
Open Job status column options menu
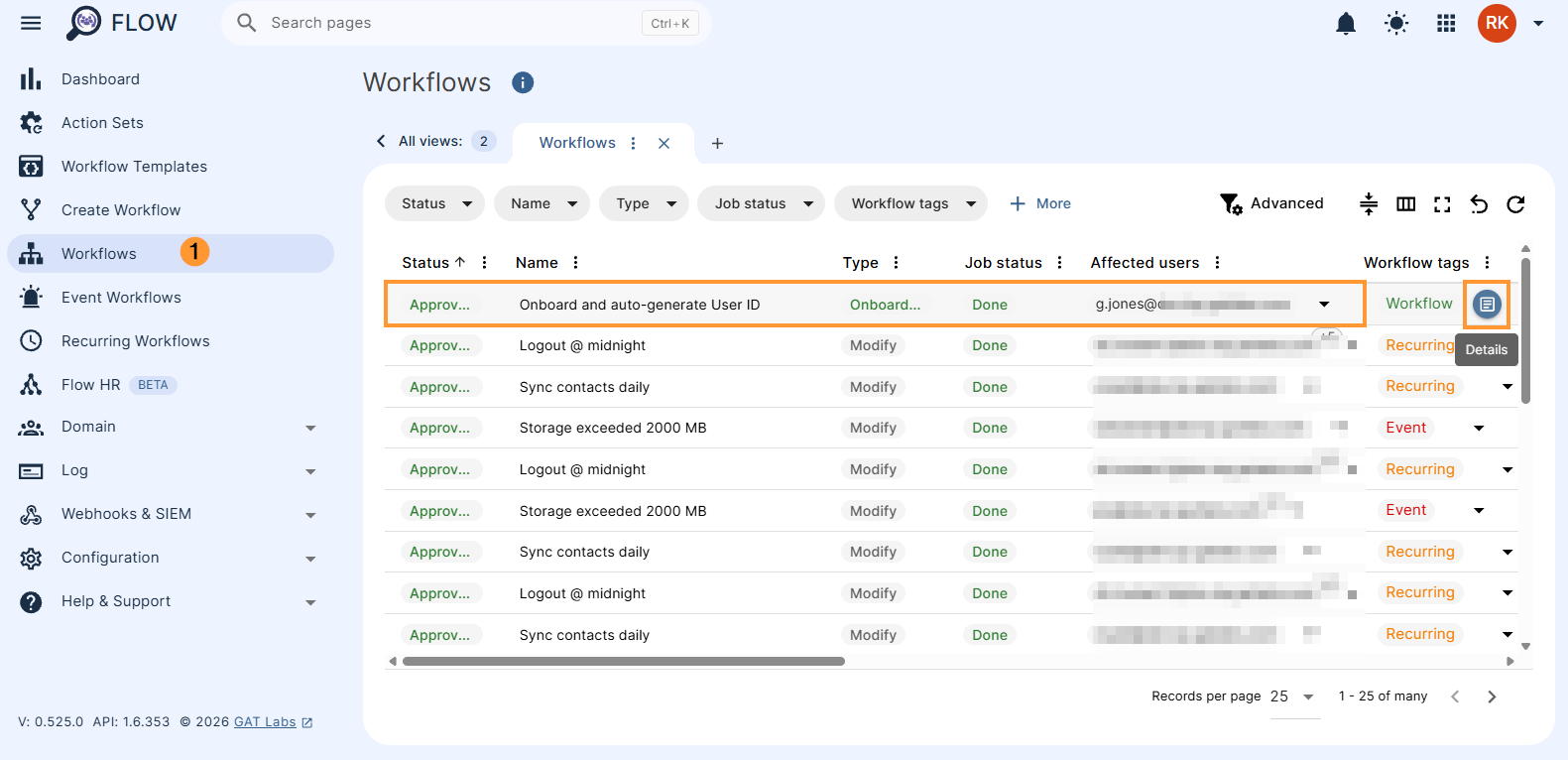coord(1059,263)
